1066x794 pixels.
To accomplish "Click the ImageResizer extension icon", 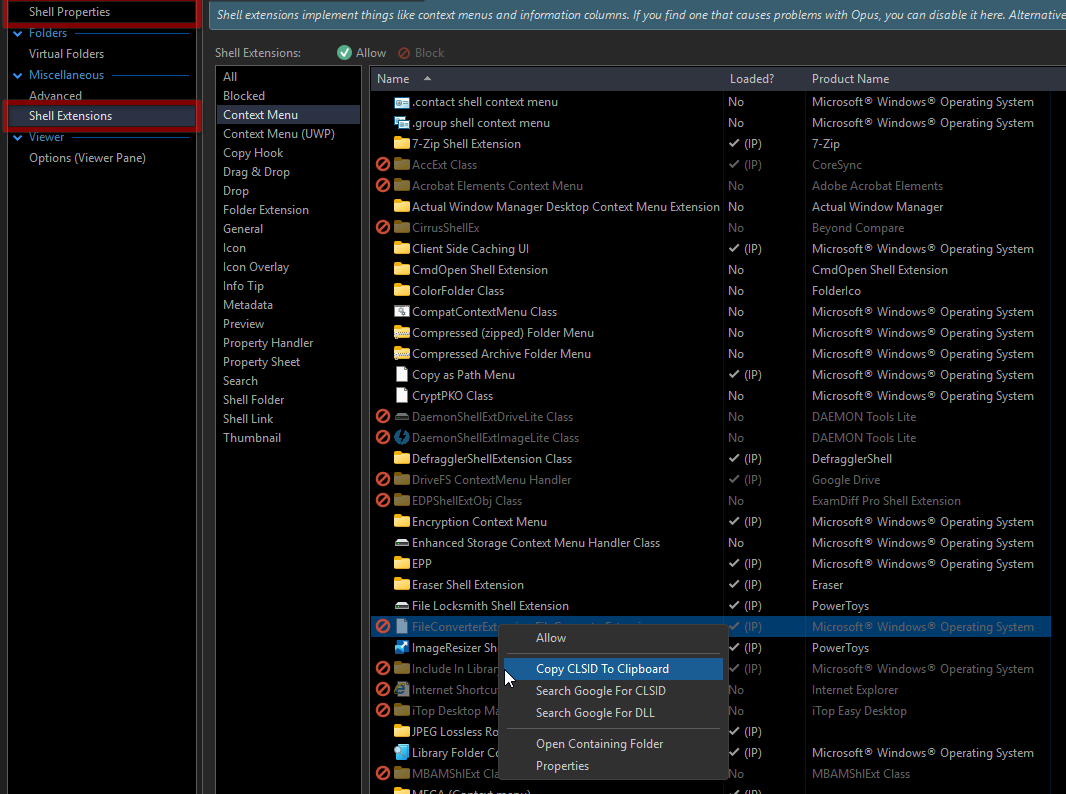I will (402, 648).
